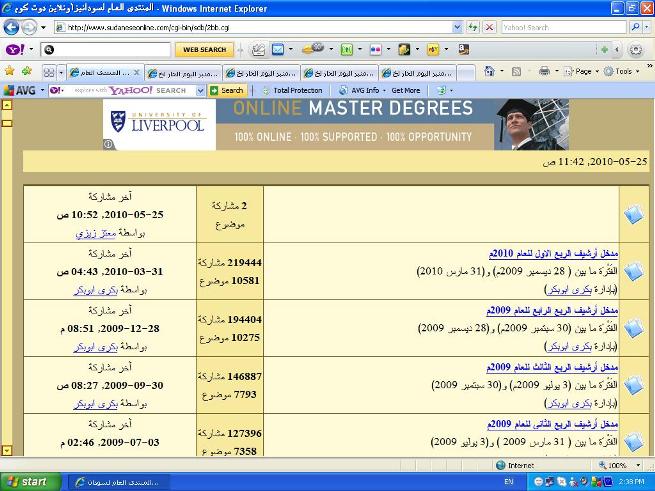The image size is (655, 491).
Task: Open the 2009 third-quarter archive link
Action: pyautogui.click(x=552, y=367)
